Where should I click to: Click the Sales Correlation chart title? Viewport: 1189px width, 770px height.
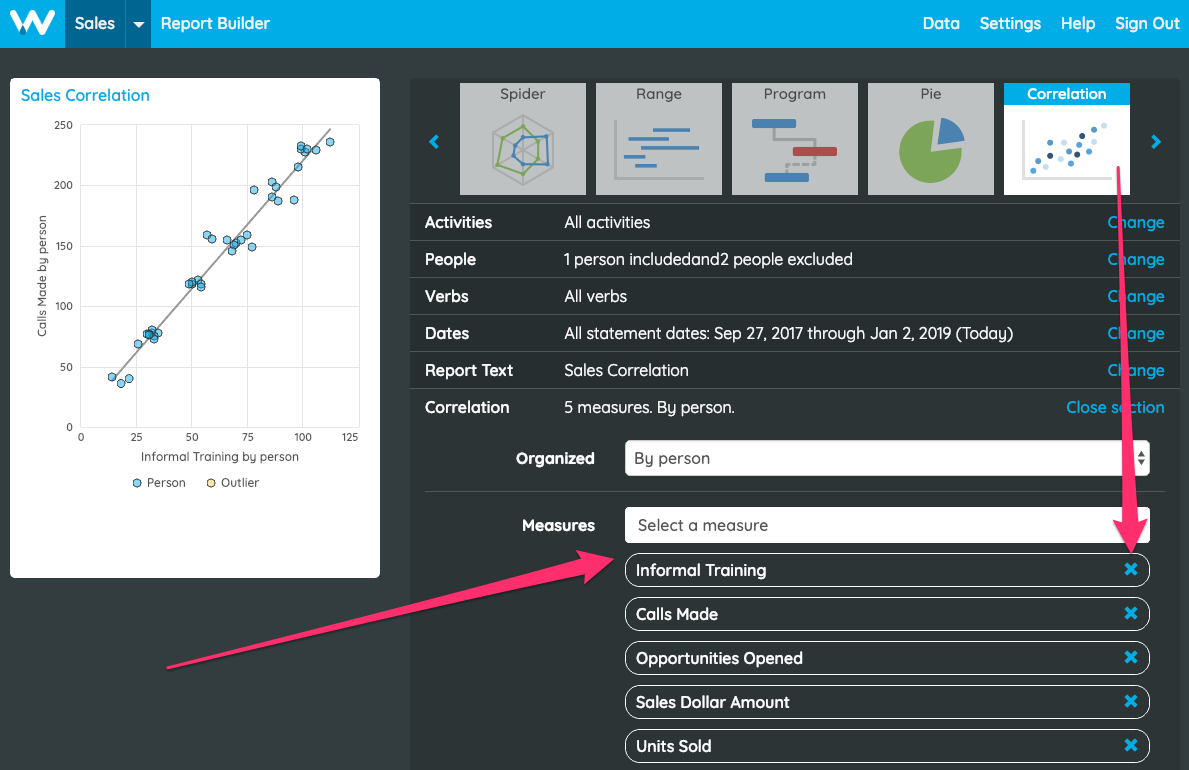(x=85, y=96)
